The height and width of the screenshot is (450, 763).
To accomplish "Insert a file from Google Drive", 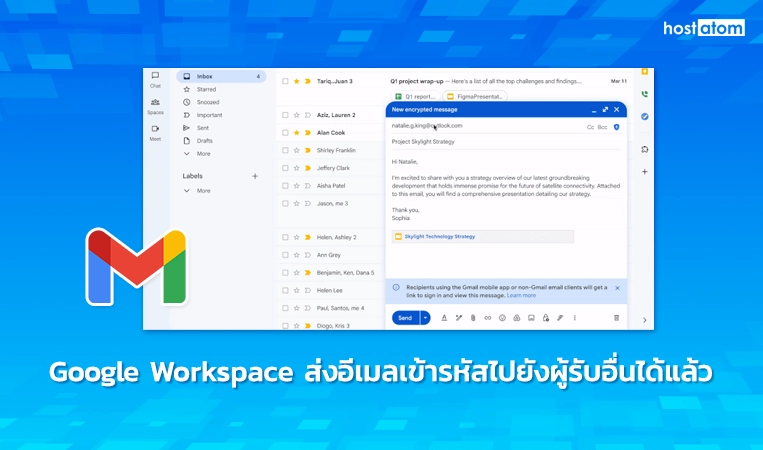I will coord(517,318).
